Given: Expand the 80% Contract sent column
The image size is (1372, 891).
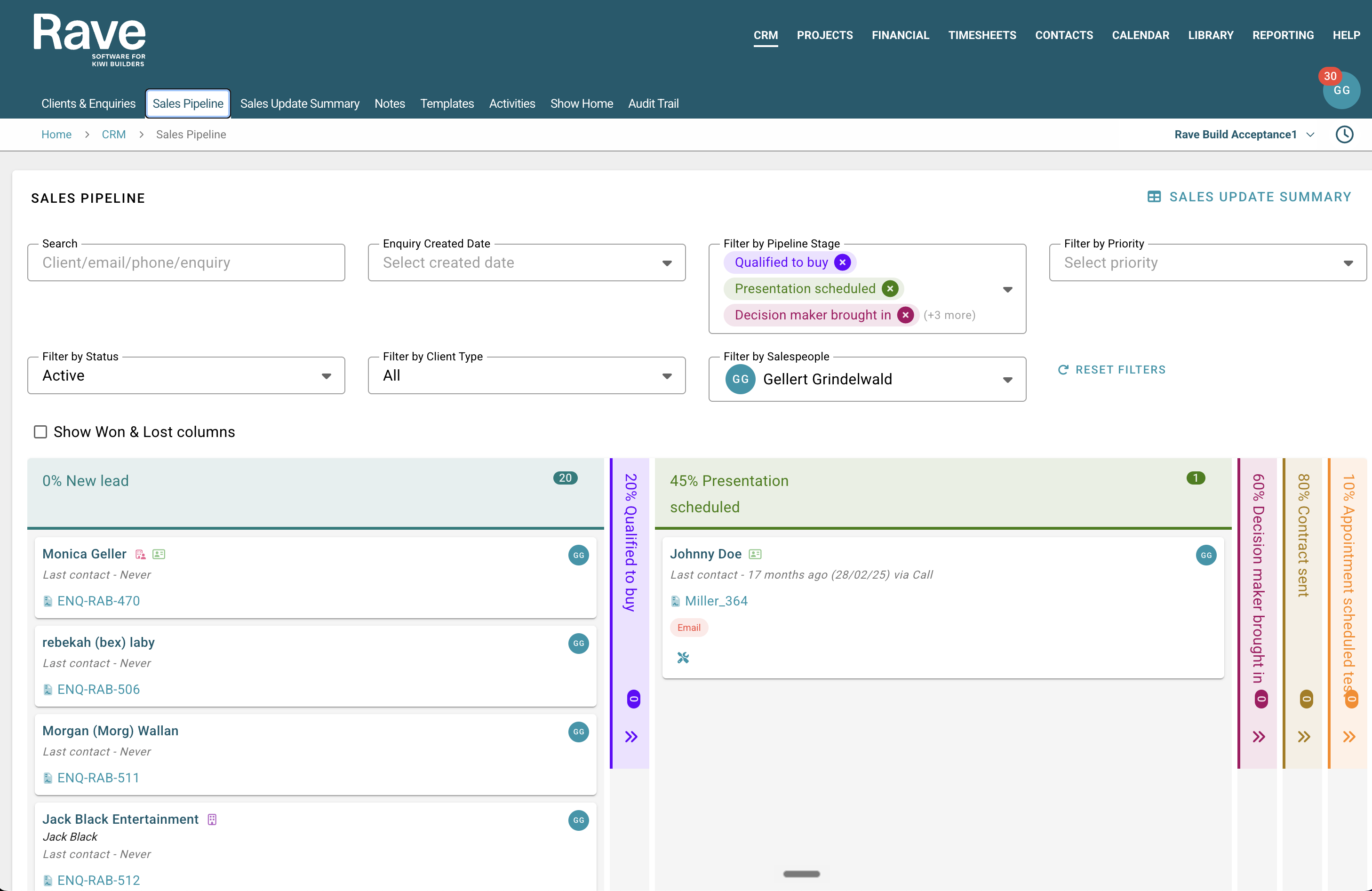Looking at the screenshot, I should click(x=1303, y=737).
